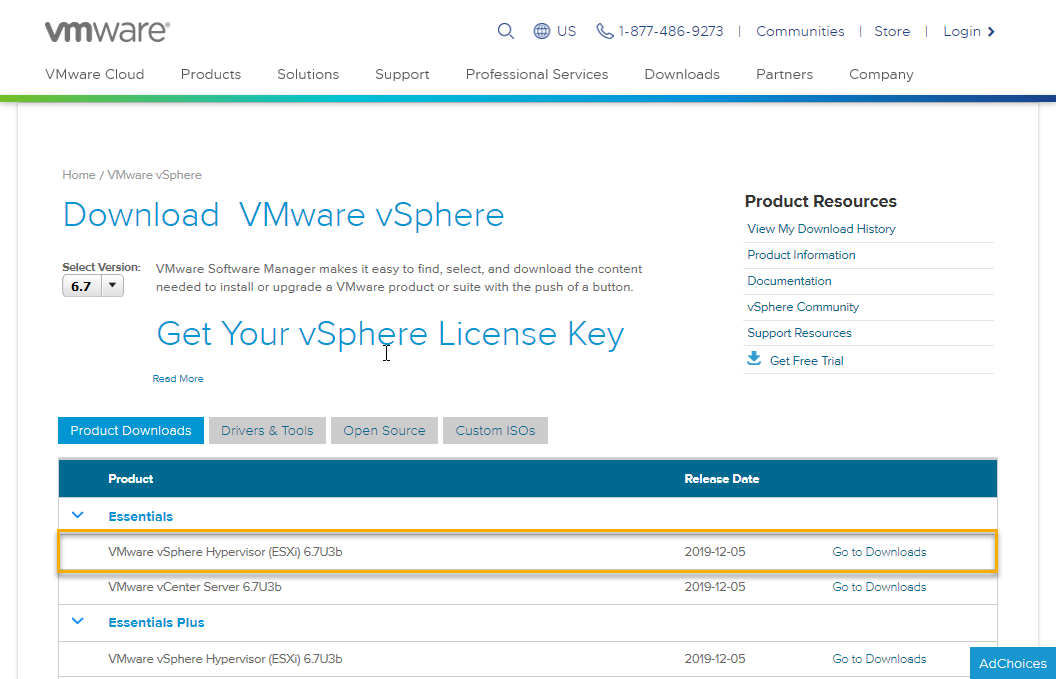1056x679 pixels.
Task: Click the US region link
Action: [566, 31]
